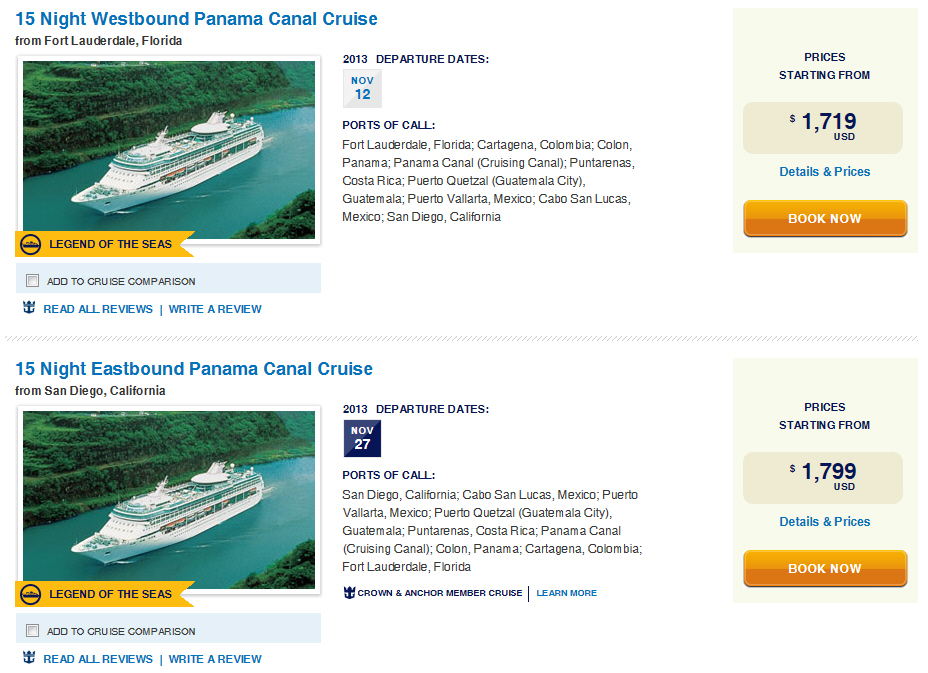Viewport: 928px width, 673px height.
Task: Click ship icon on Westbound Legend of the Seas badge
Action: click(x=31, y=244)
